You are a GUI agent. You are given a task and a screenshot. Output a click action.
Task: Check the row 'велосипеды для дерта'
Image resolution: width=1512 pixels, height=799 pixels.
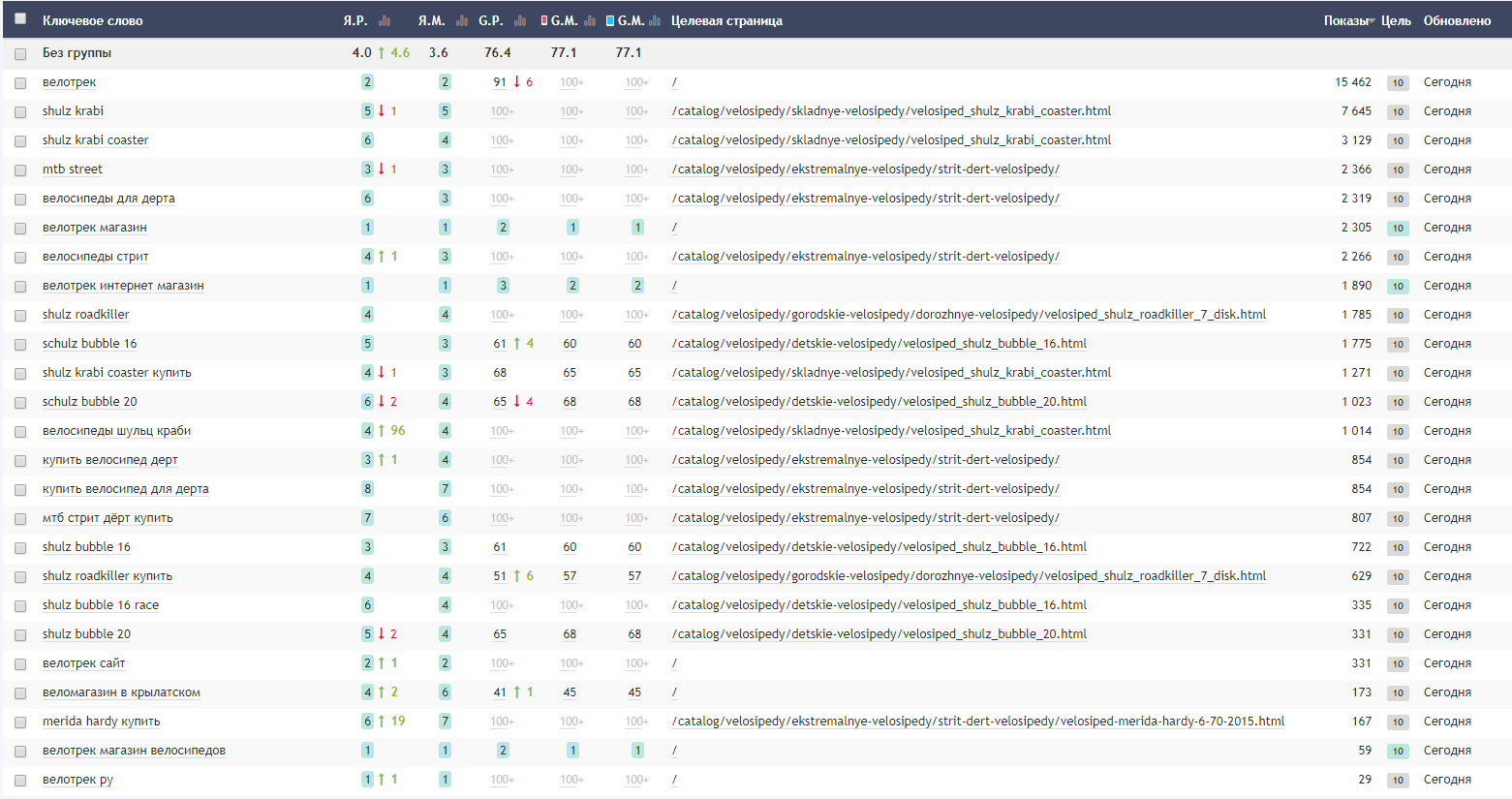[x=20, y=199]
